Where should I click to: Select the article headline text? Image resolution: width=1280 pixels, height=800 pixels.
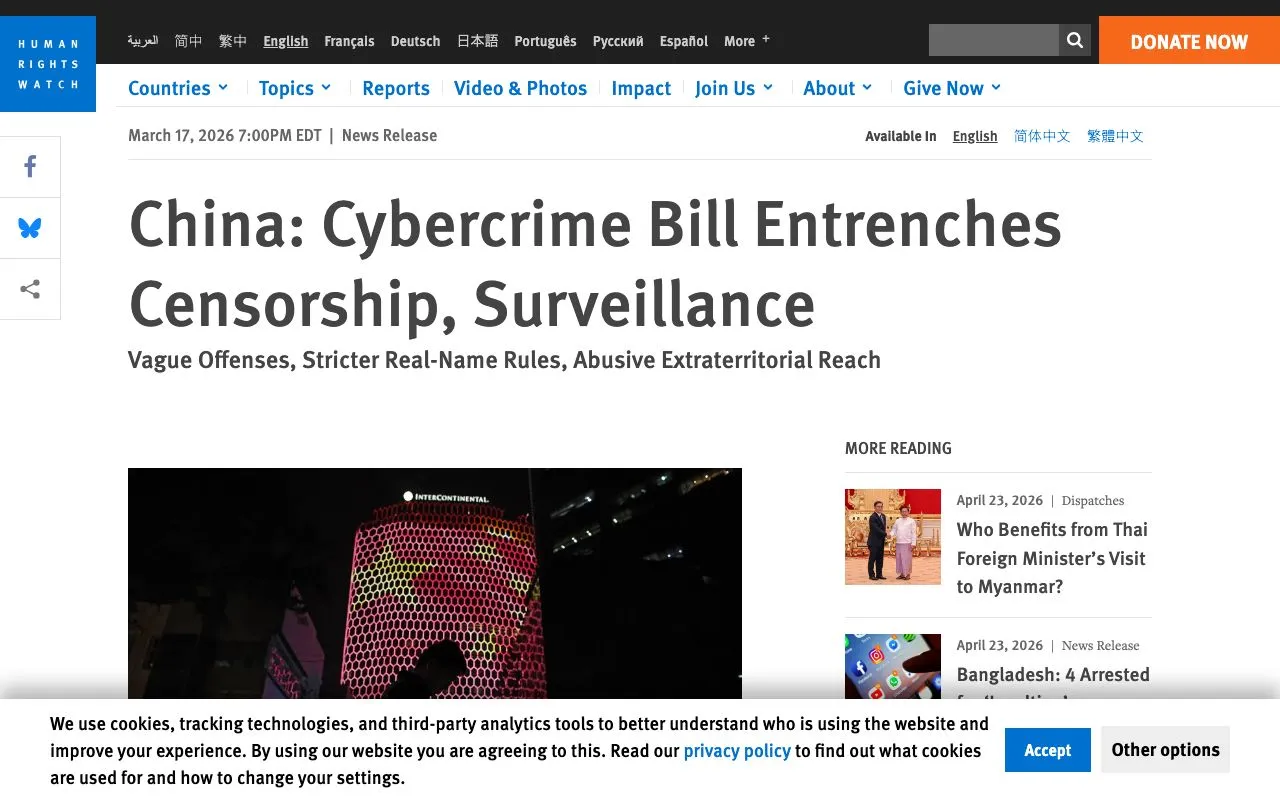click(x=595, y=264)
